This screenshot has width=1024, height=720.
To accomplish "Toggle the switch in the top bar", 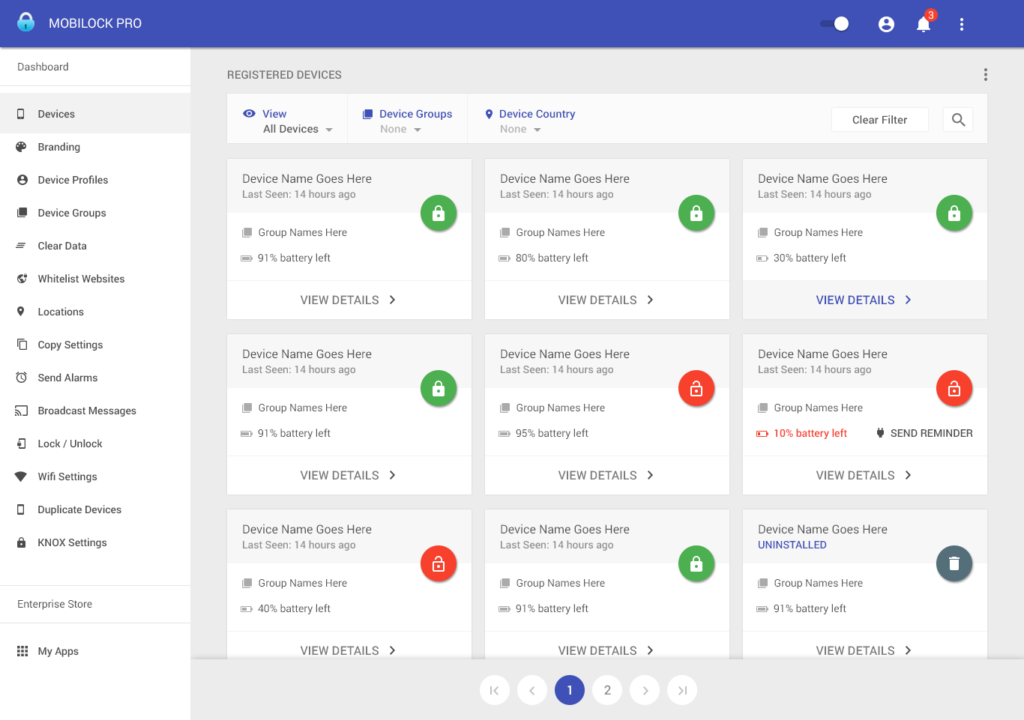I will click(x=833, y=23).
